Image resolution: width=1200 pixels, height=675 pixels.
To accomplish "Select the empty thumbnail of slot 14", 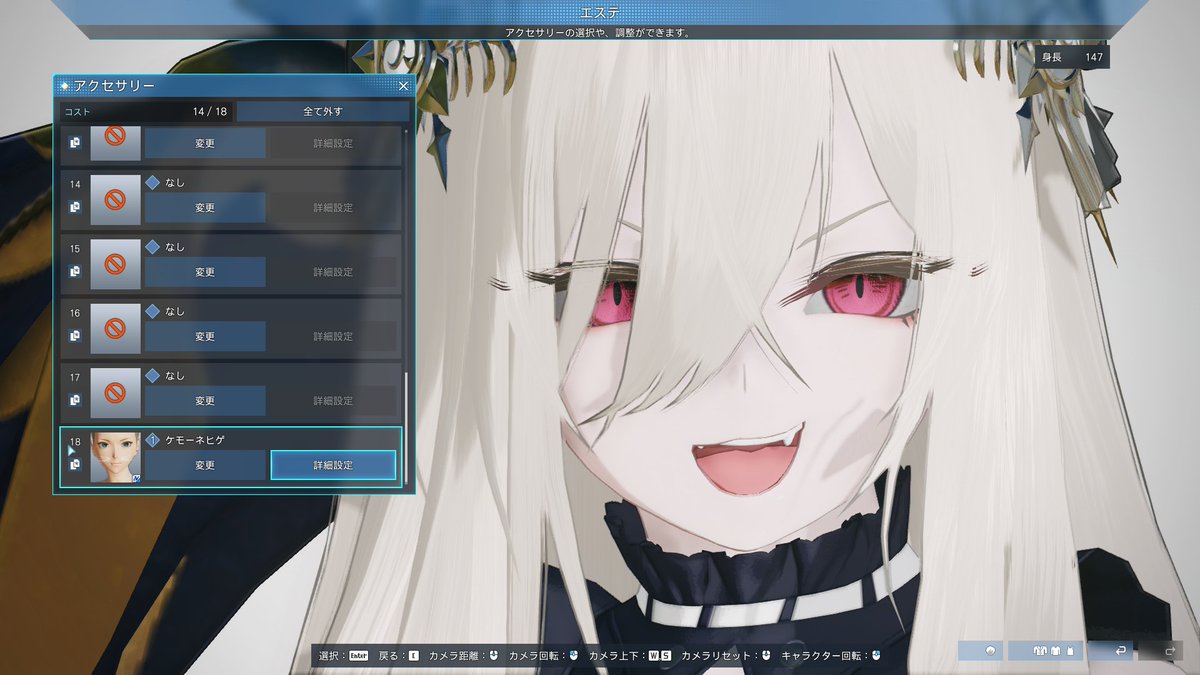I will coord(115,200).
